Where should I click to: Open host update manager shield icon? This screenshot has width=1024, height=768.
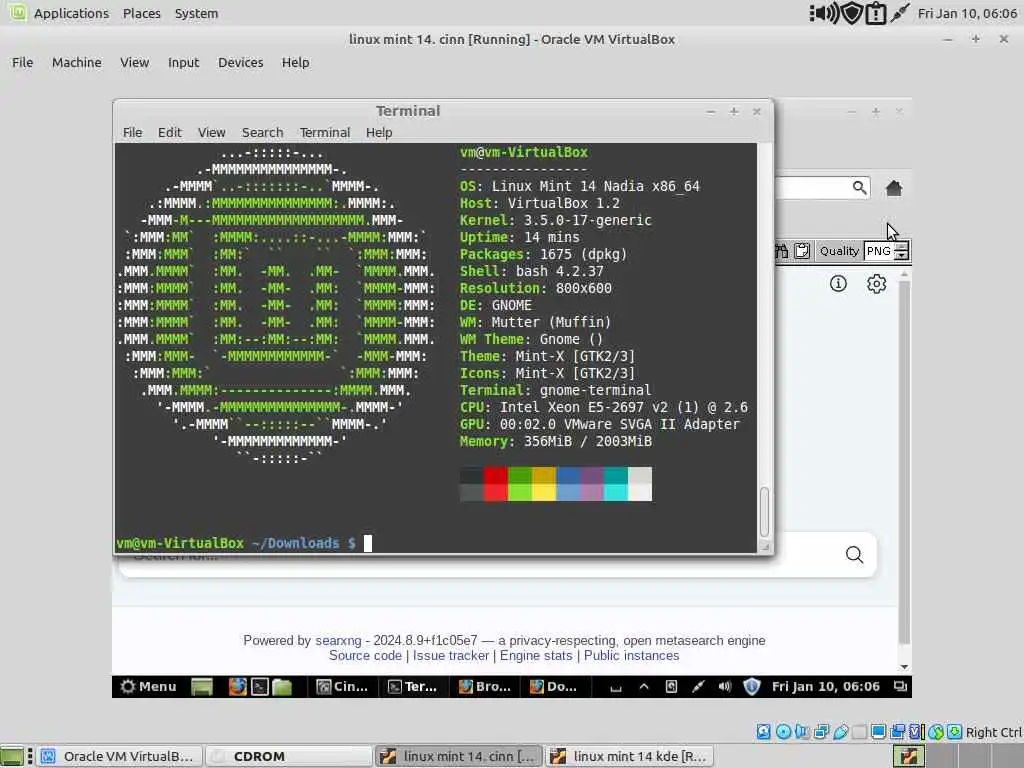pos(851,13)
